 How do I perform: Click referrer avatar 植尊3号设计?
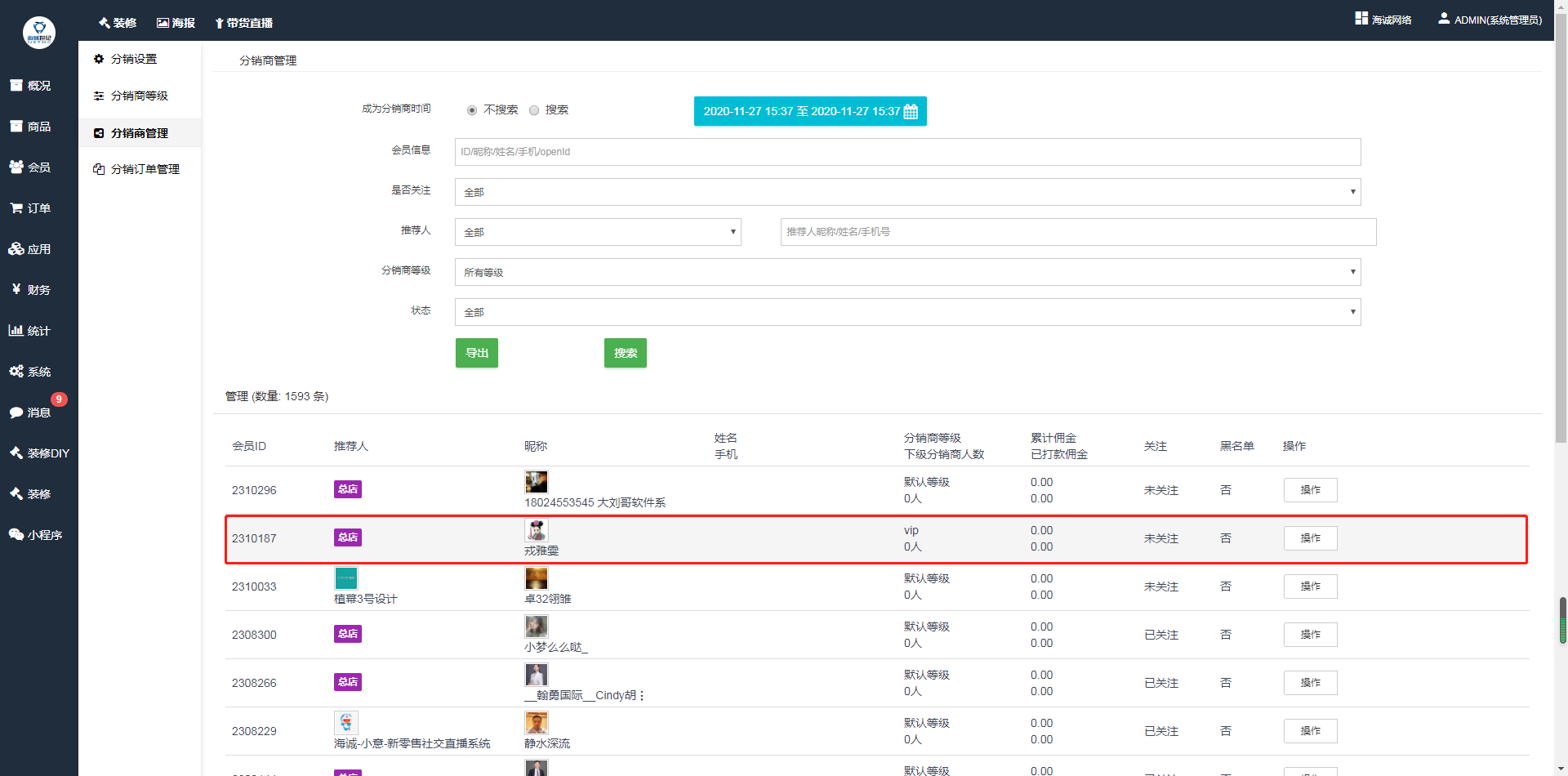click(346, 578)
